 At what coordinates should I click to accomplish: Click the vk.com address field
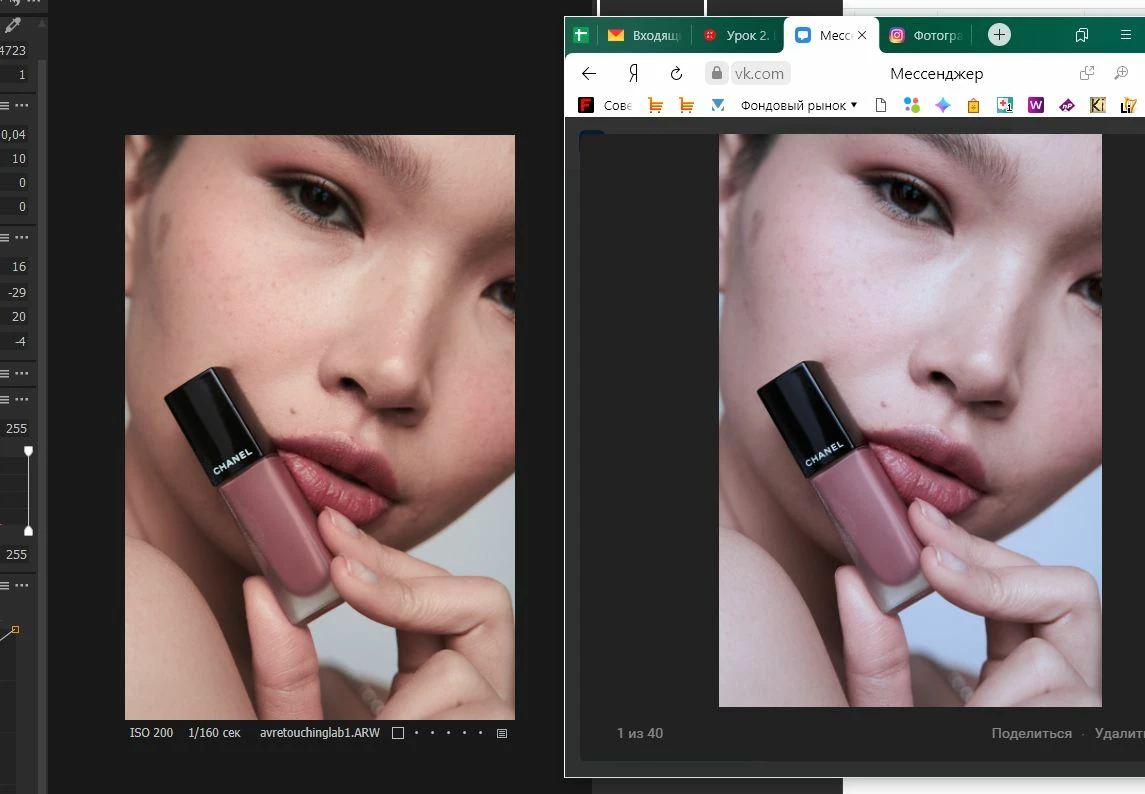pyautogui.click(x=759, y=73)
